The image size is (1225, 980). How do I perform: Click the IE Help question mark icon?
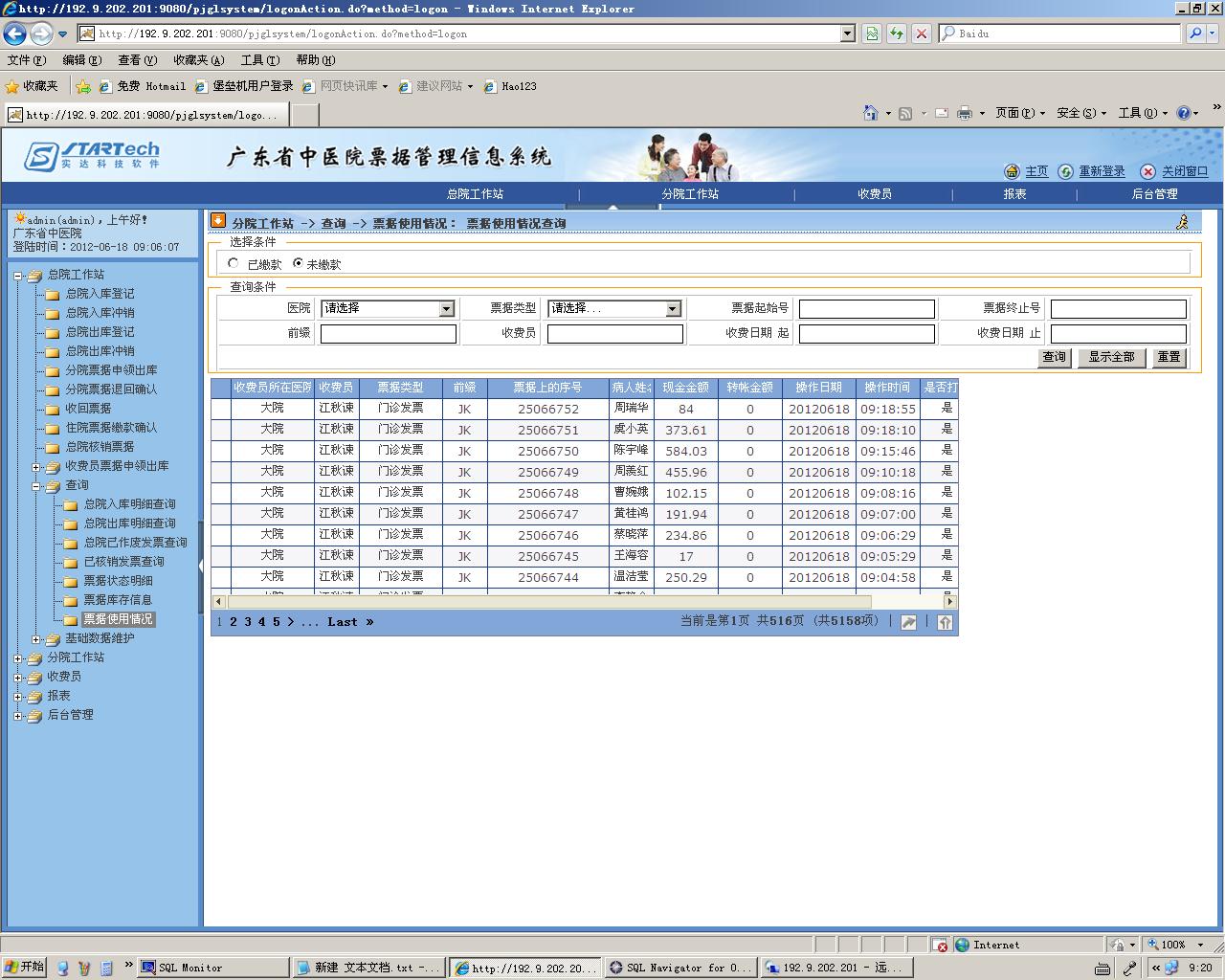pyautogui.click(x=1184, y=113)
